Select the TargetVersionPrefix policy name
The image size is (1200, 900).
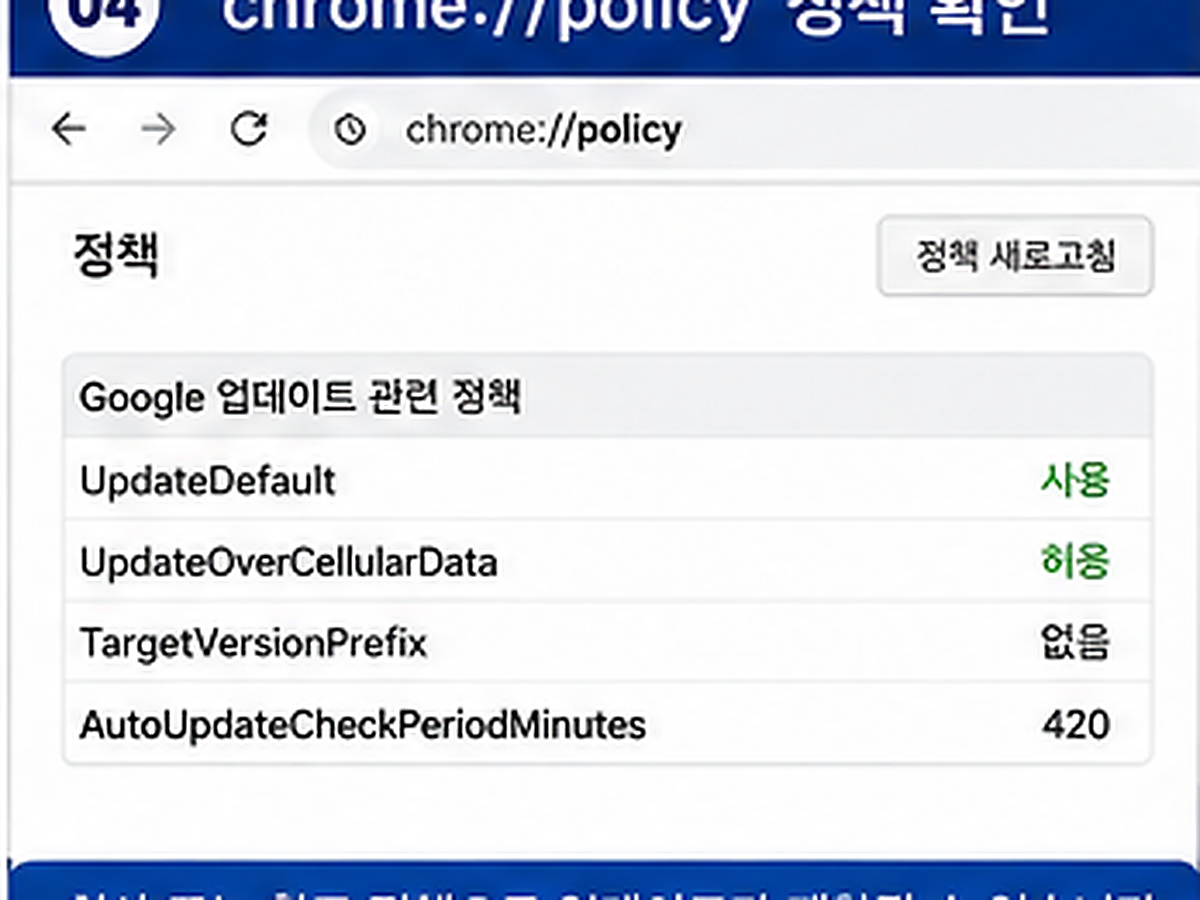coord(254,643)
